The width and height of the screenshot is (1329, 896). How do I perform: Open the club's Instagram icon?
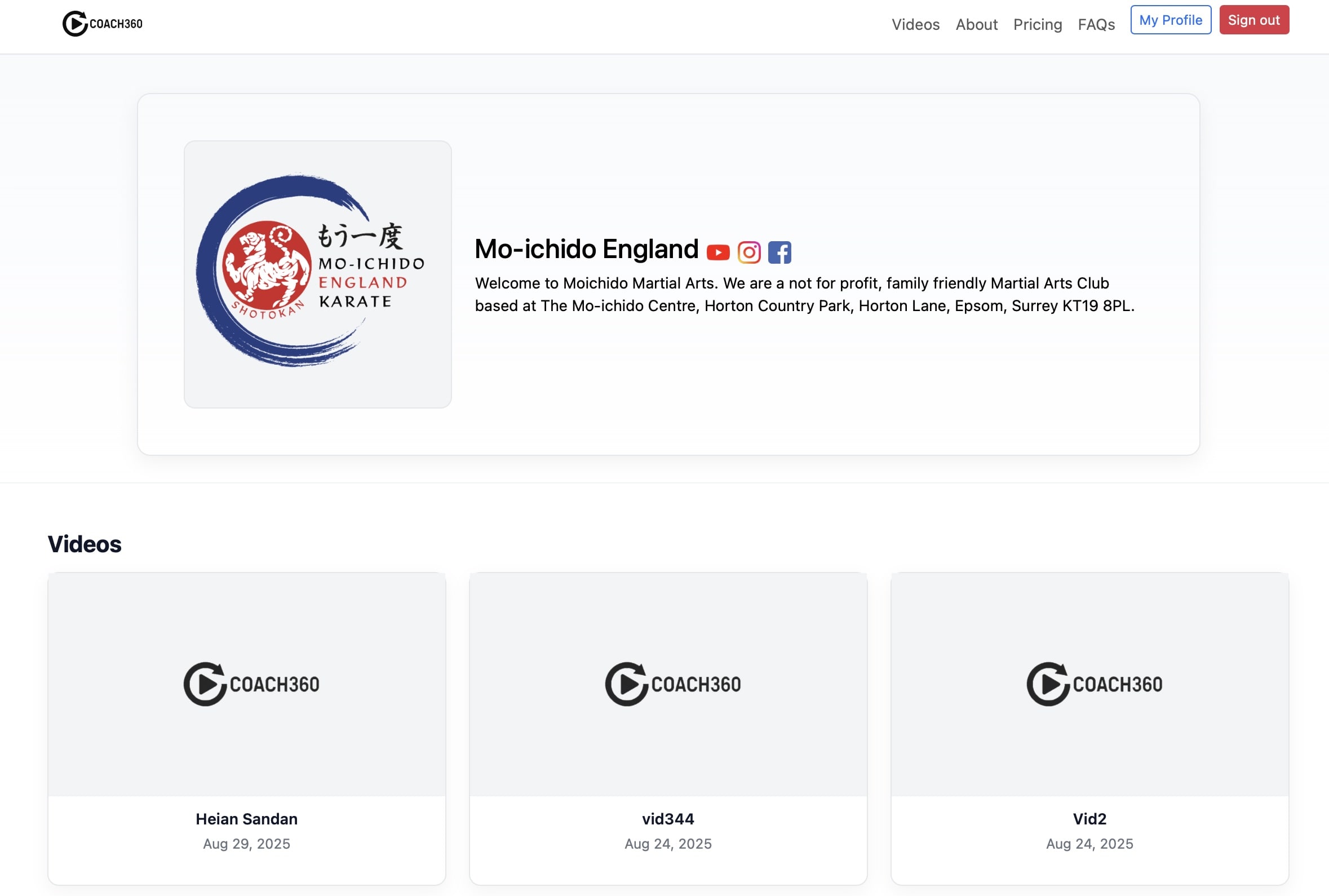coord(748,252)
